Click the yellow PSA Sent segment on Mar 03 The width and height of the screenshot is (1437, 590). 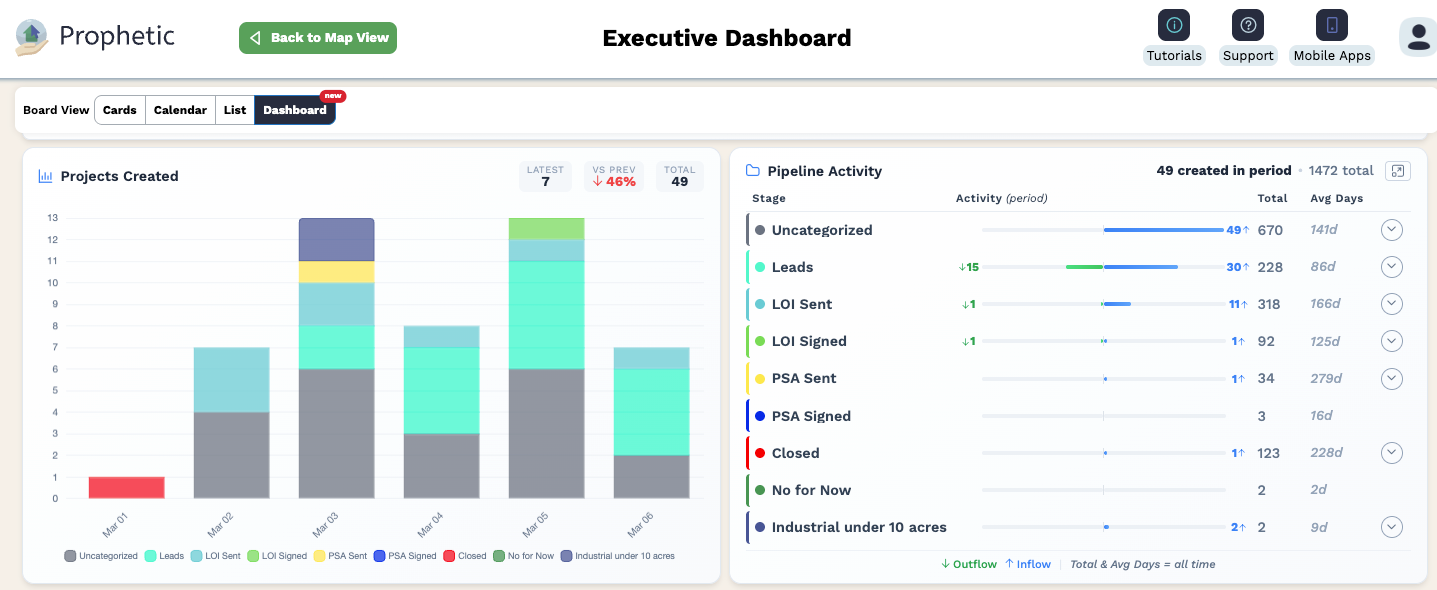(337, 272)
